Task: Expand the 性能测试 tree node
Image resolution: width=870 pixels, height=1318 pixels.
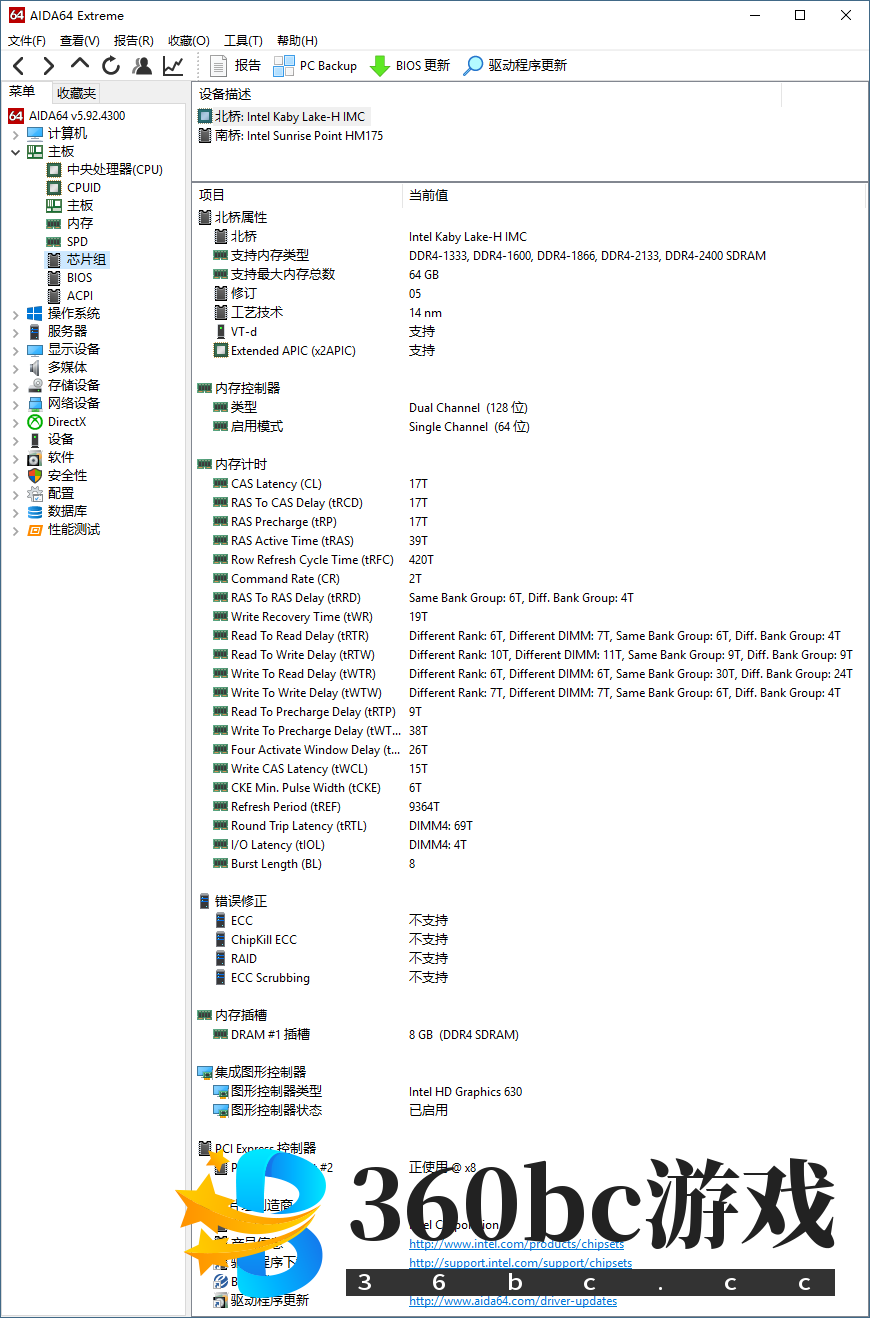Action: click(15, 530)
